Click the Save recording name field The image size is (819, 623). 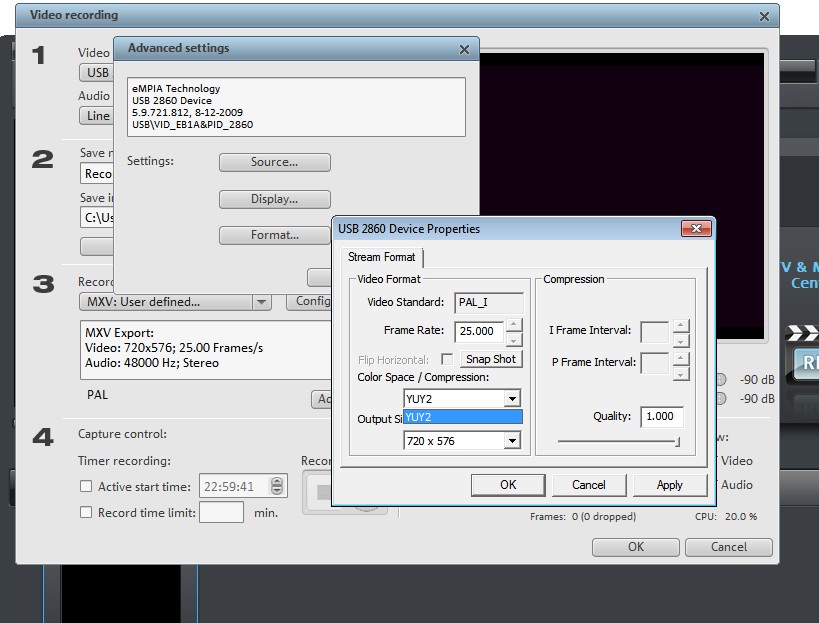point(97,173)
